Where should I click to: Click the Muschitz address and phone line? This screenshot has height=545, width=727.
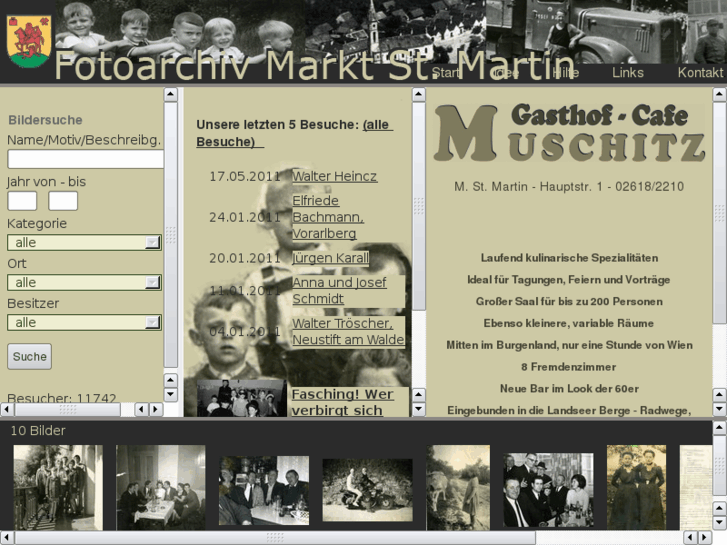pos(569,186)
